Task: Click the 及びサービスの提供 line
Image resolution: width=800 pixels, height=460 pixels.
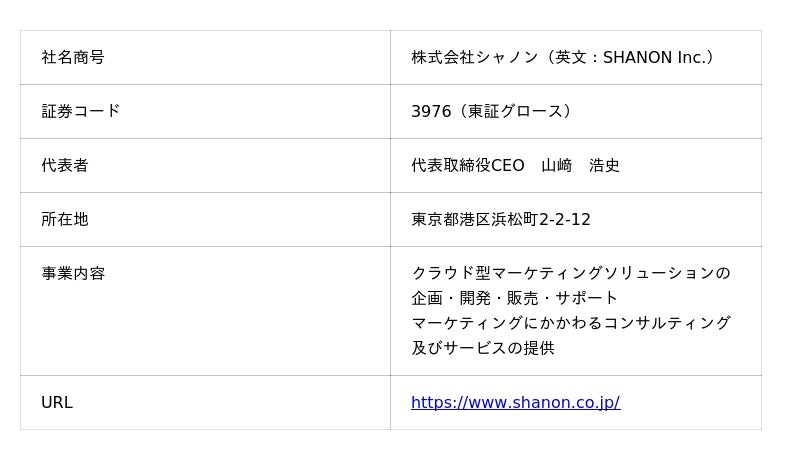Action: point(483,349)
